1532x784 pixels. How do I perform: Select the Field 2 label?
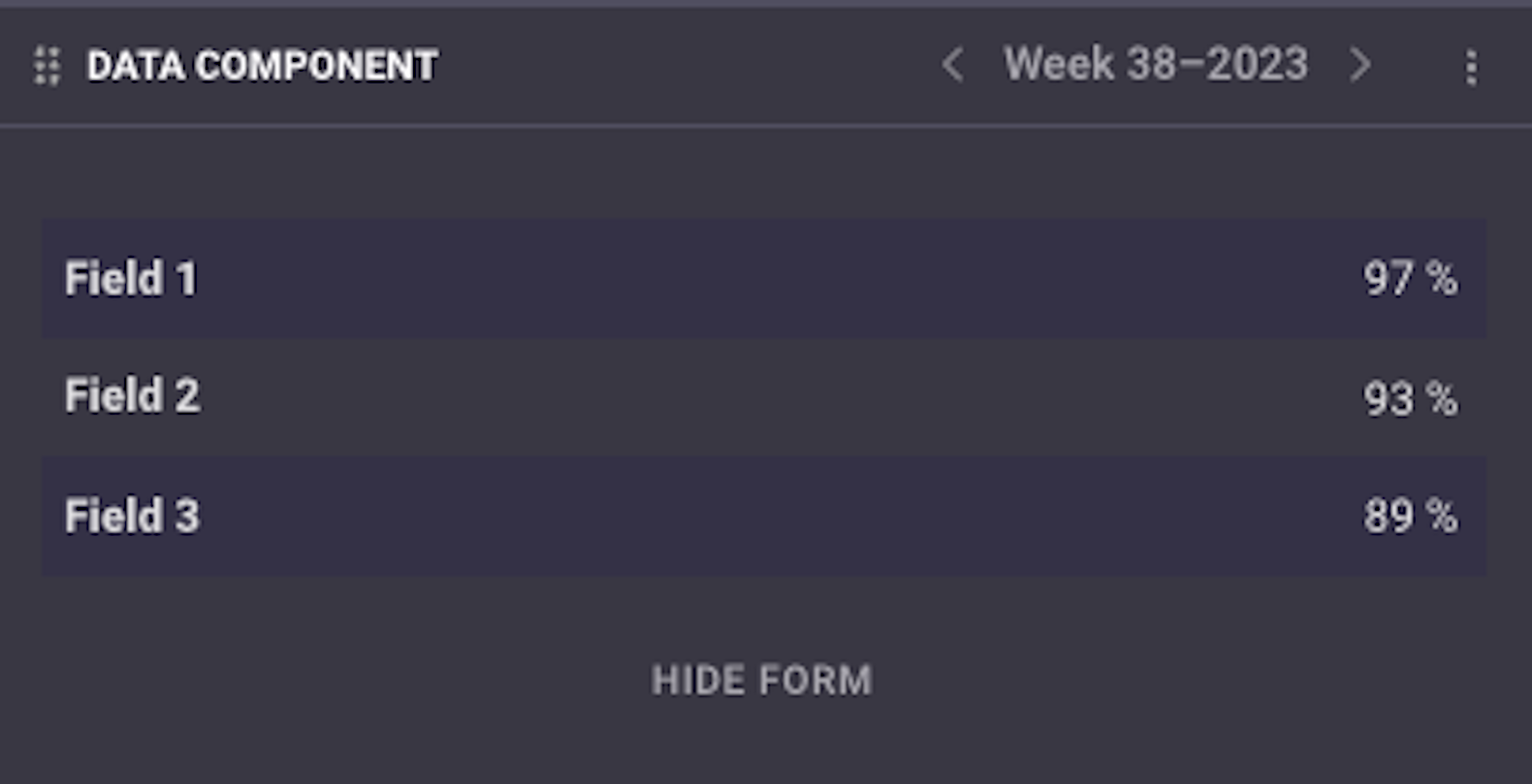[x=132, y=396]
